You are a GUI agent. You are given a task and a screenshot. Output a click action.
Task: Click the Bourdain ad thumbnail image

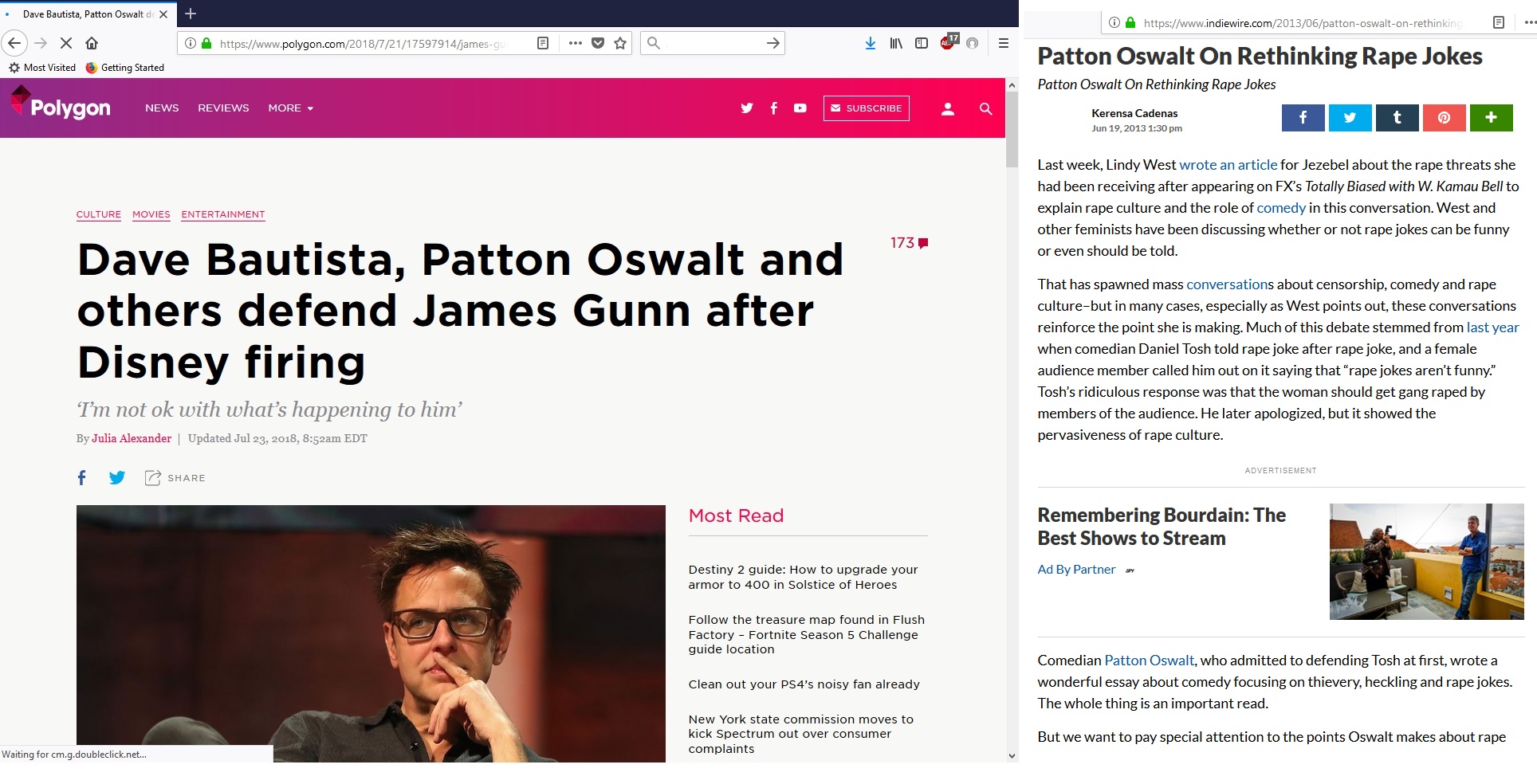point(1426,562)
